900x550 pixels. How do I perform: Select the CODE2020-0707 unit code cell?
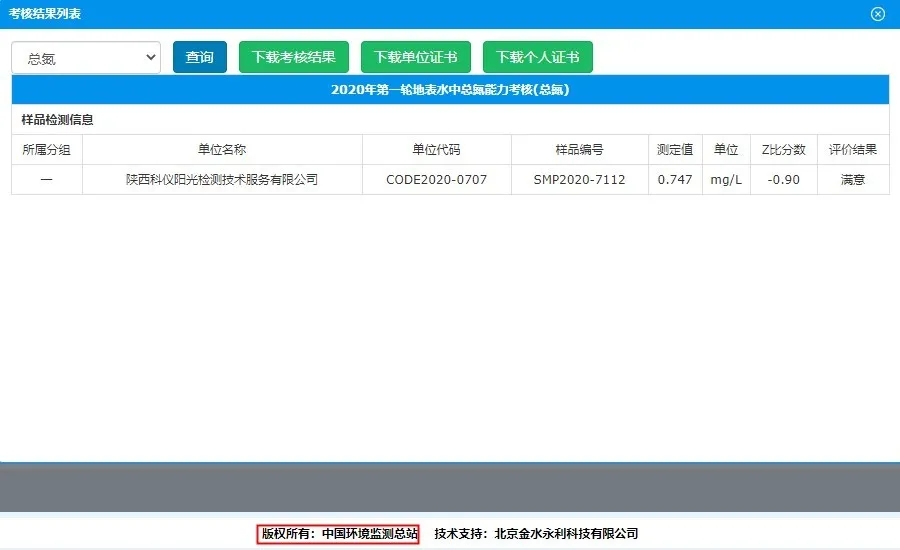tap(437, 180)
